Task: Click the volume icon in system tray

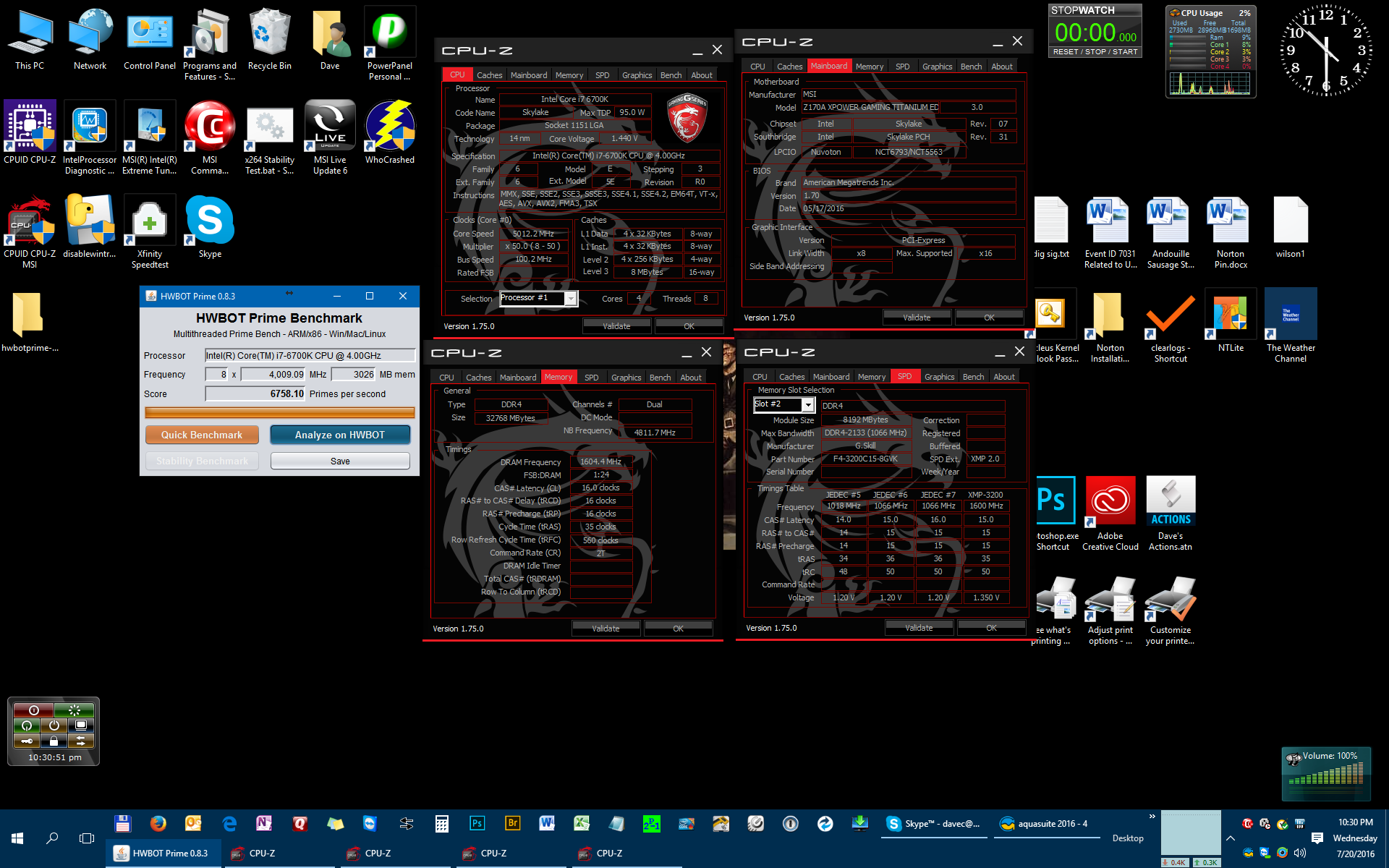Action: click(1299, 853)
